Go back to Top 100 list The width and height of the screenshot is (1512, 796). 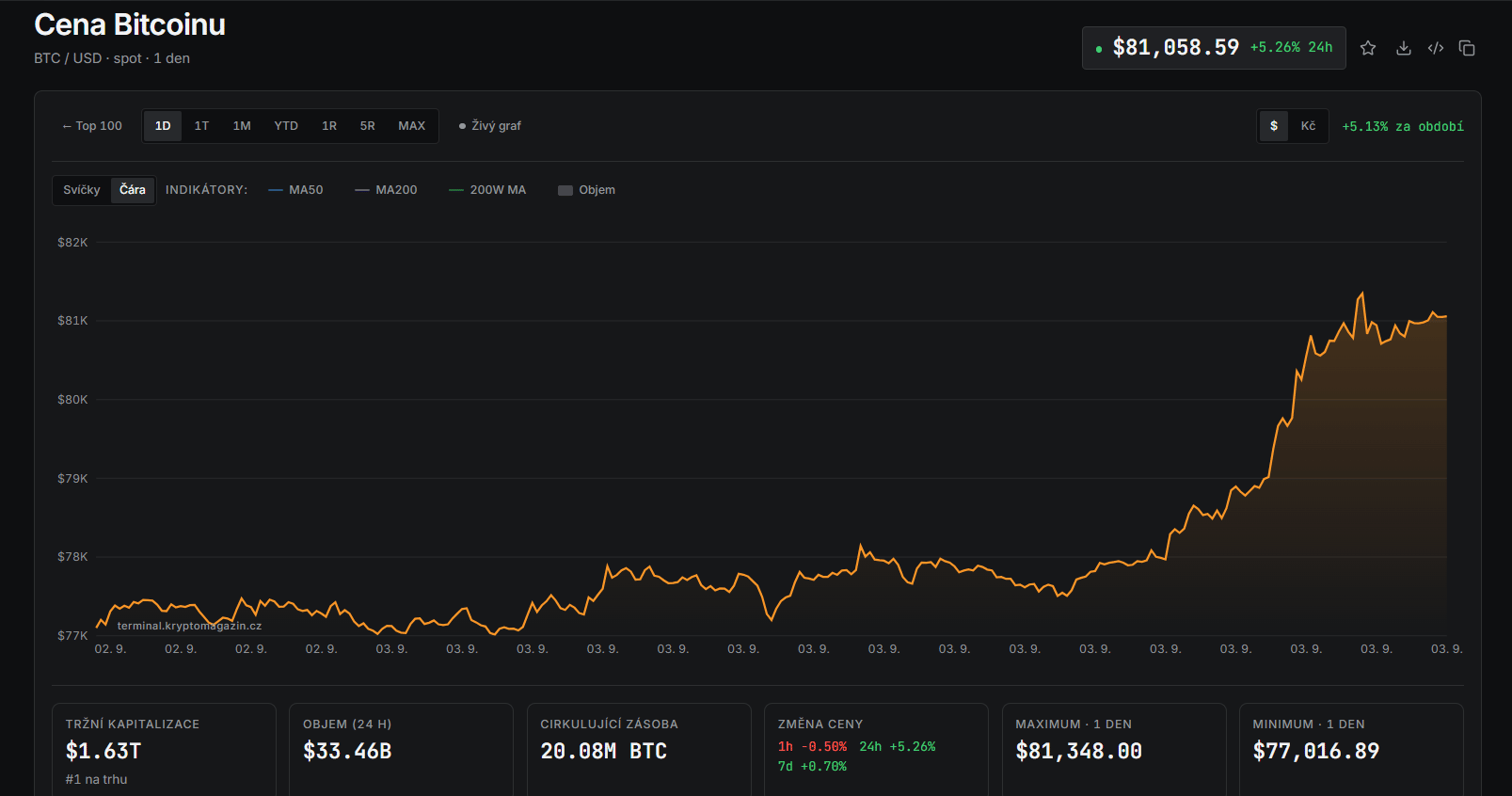[92, 126]
